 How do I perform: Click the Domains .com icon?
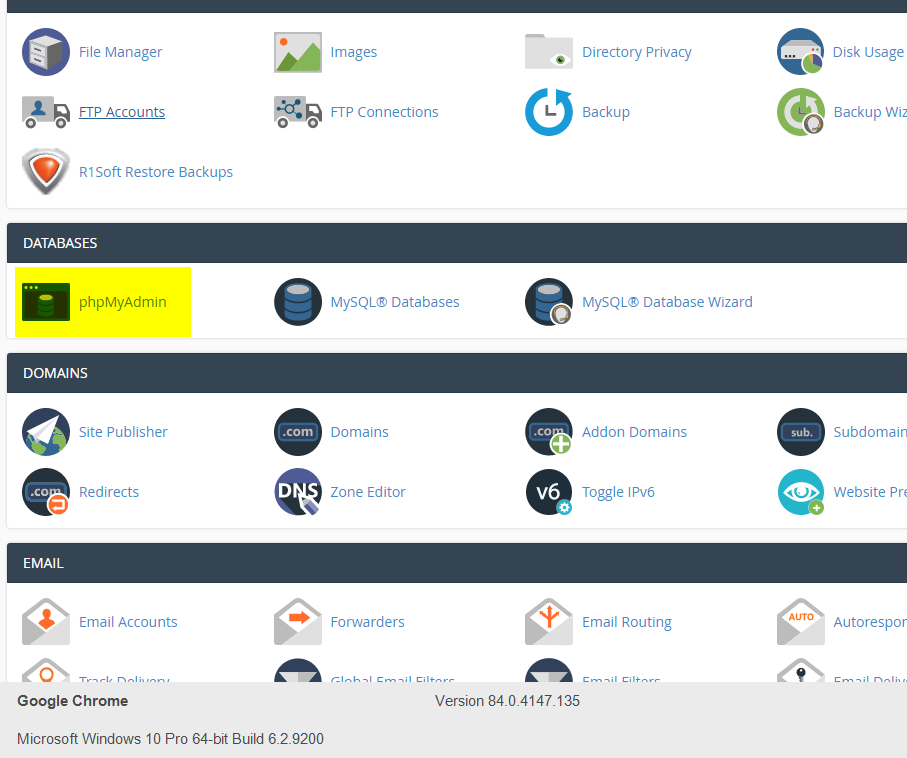coord(297,432)
